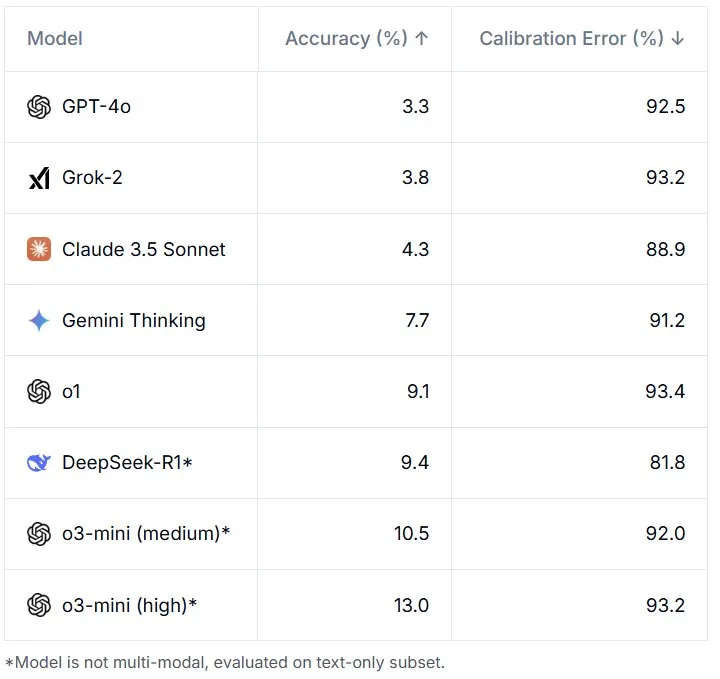Click the Model column header
This screenshot has height=679, width=720.
pyautogui.click(x=55, y=39)
